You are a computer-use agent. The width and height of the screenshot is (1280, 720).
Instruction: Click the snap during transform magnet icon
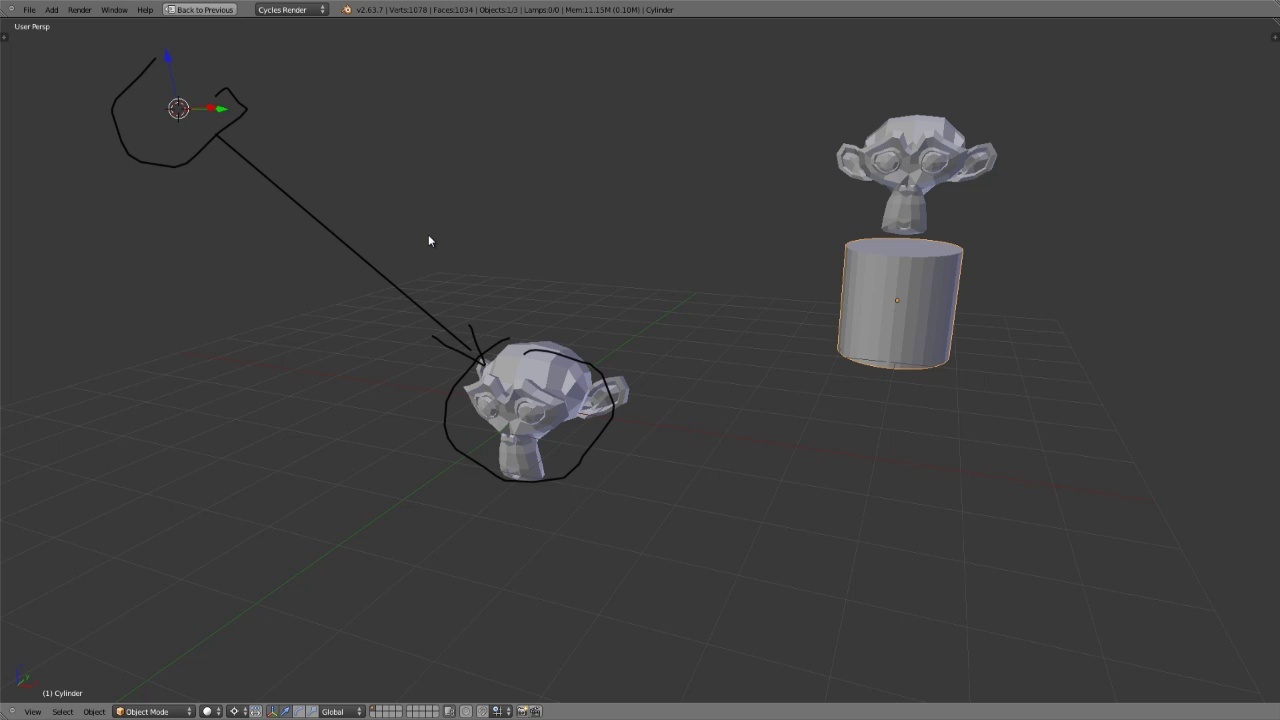tap(482, 711)
